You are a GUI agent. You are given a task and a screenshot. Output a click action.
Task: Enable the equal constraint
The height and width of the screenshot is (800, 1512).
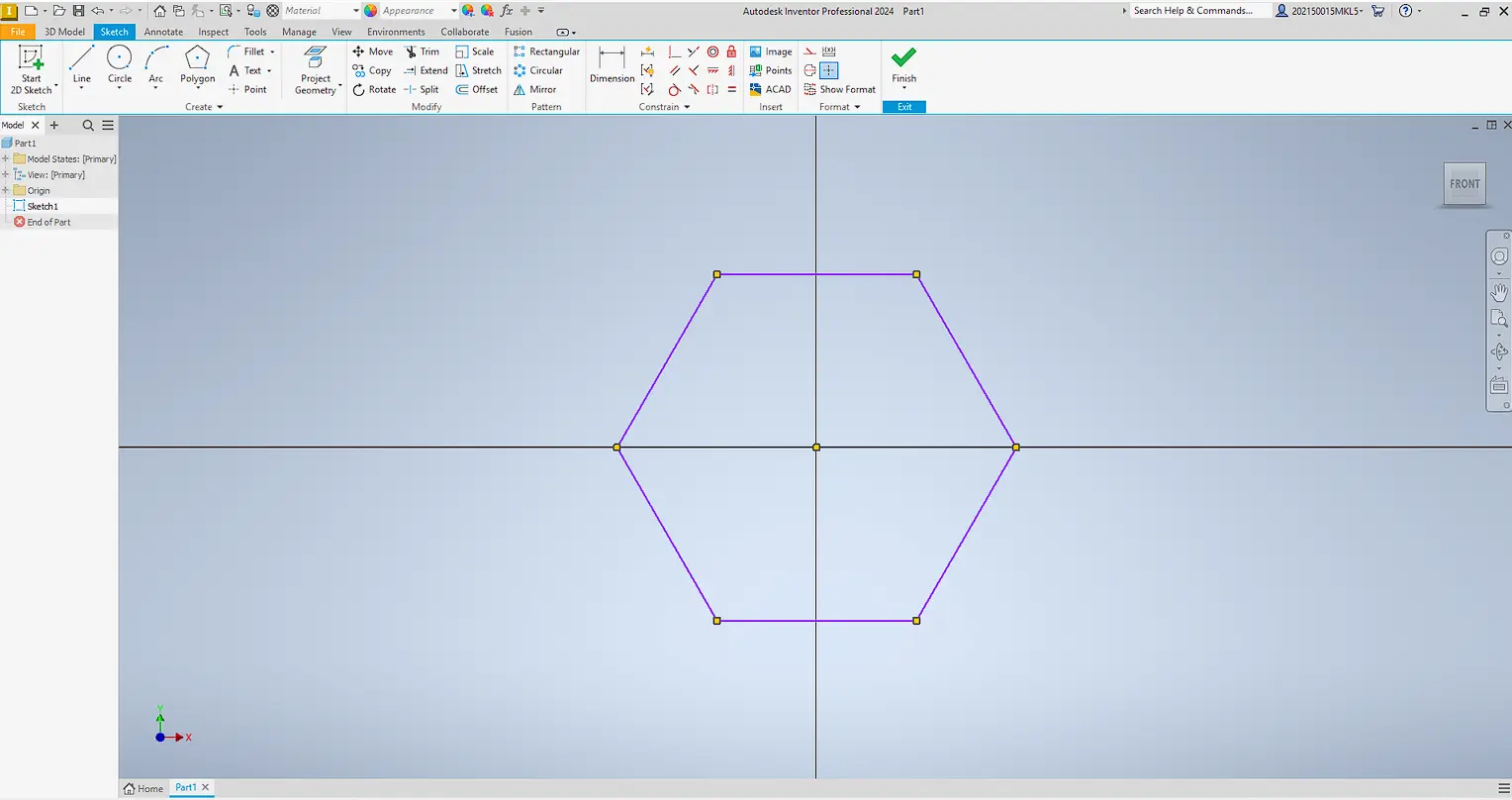731,89
